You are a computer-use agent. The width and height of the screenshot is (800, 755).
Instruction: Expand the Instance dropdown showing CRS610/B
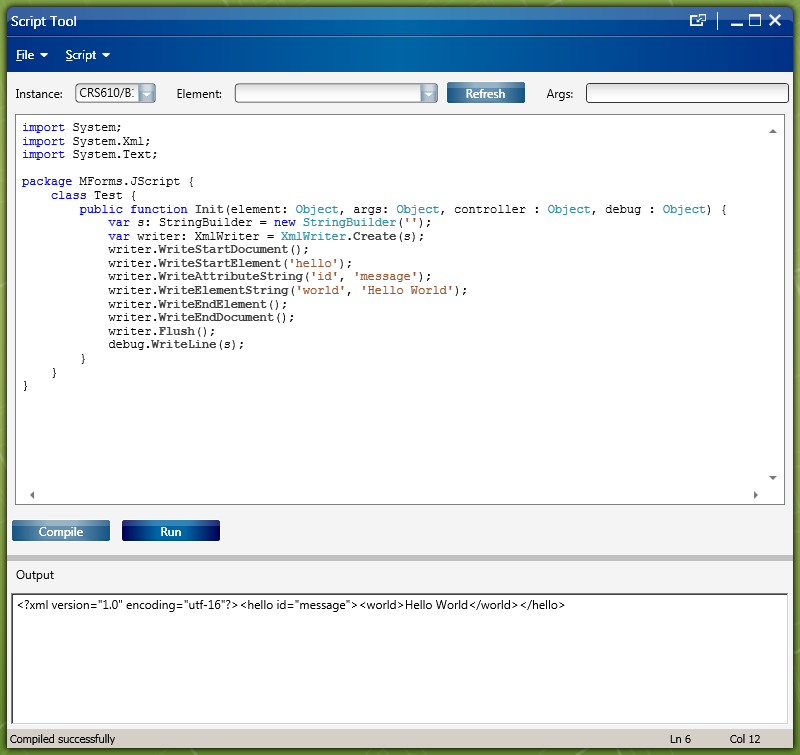(147, 94)
